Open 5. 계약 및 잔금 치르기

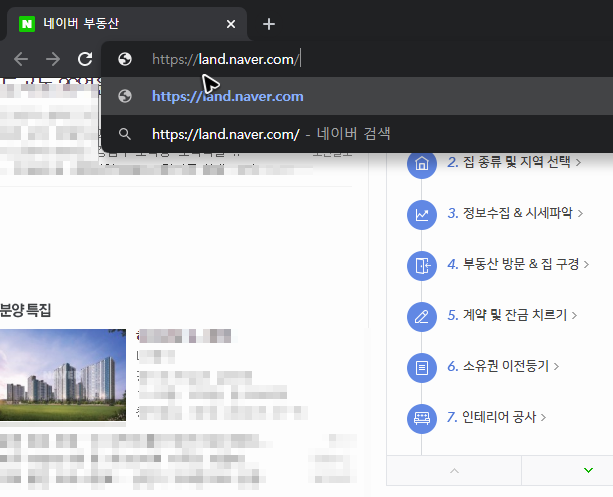512,315
